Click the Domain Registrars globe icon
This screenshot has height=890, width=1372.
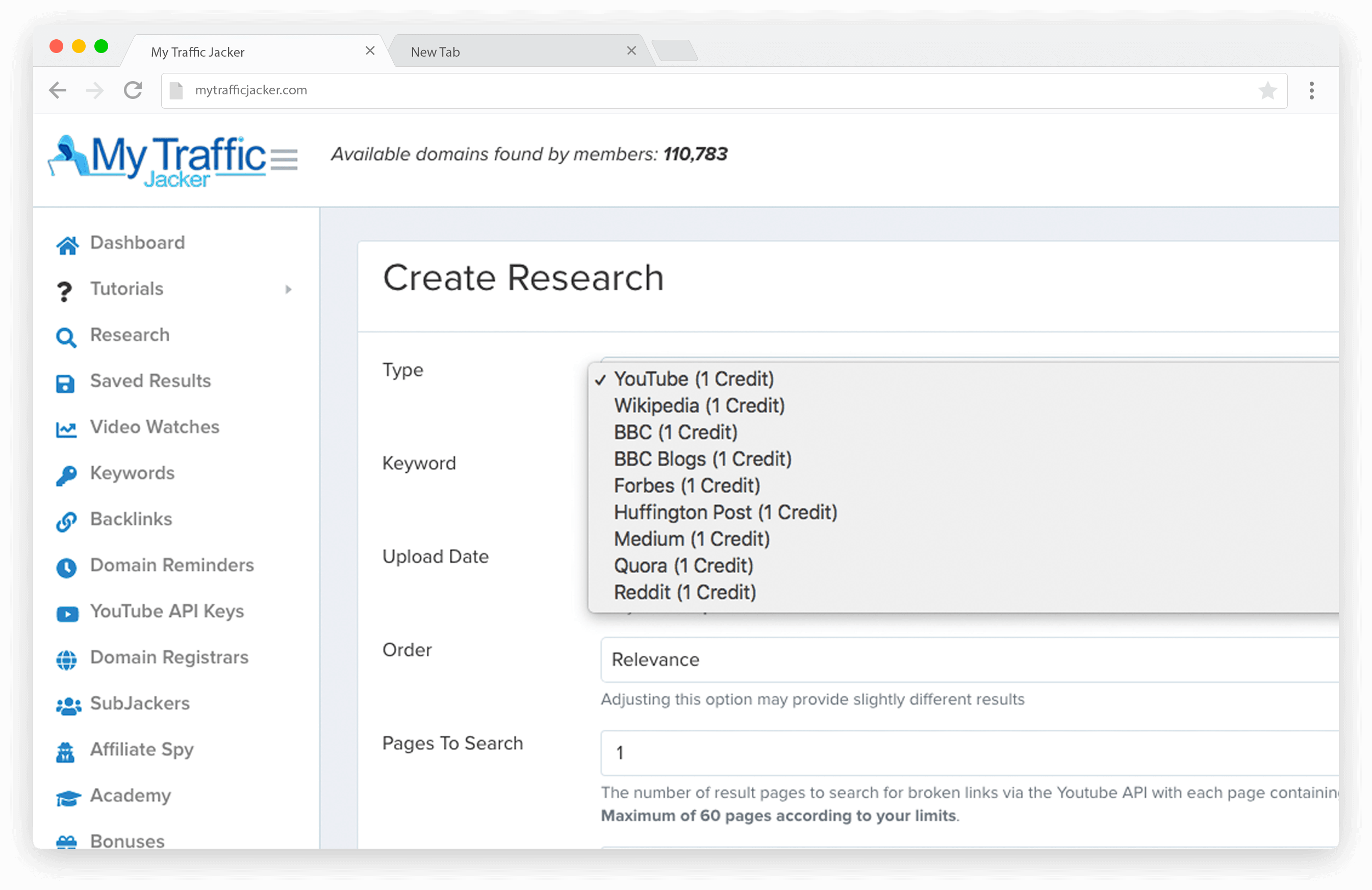pos(66,660)
